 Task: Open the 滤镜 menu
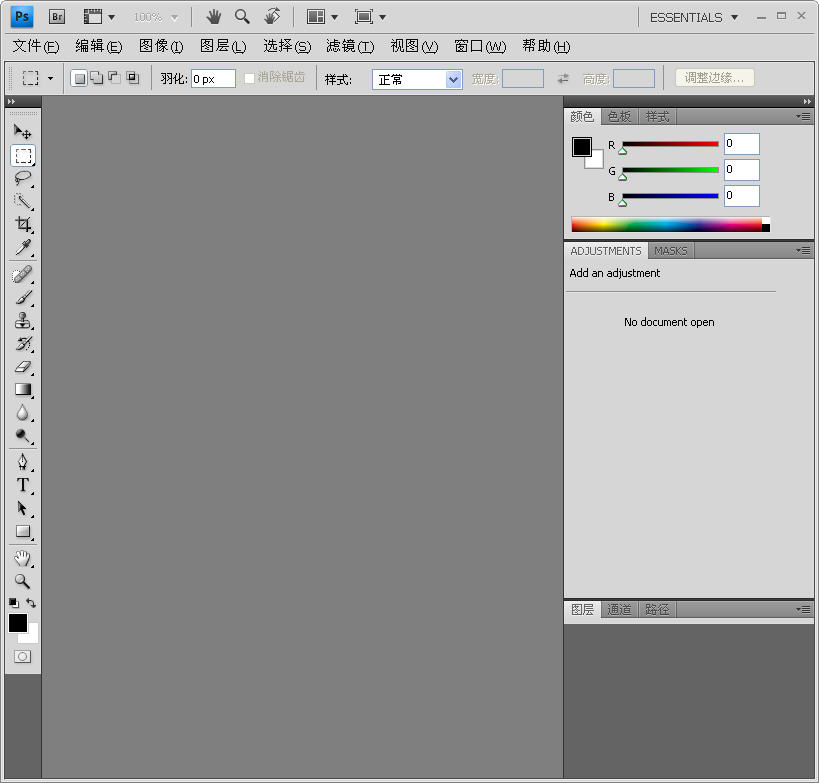348,46
